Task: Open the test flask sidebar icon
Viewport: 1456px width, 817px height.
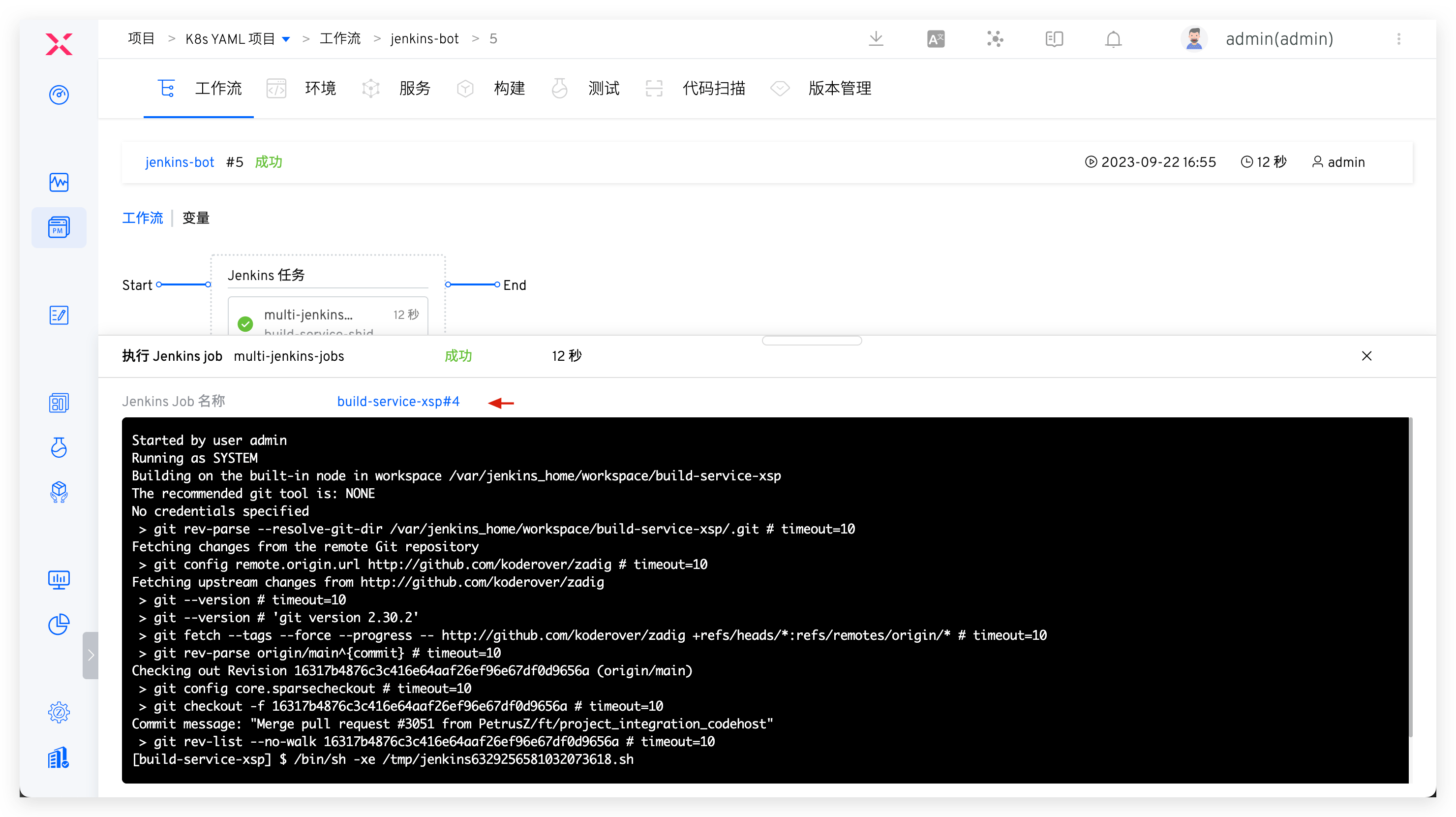Action: point(59,447)
